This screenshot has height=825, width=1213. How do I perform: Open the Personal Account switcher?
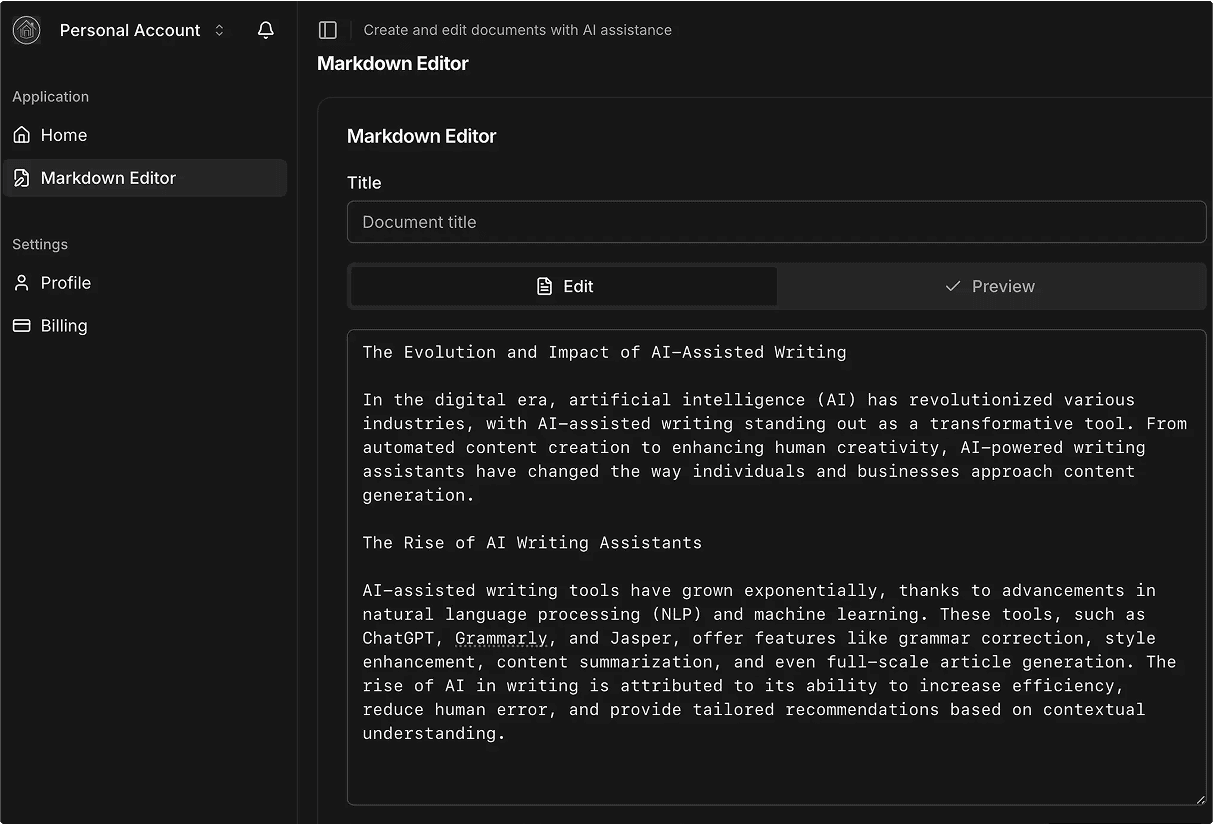pos(121,30)
